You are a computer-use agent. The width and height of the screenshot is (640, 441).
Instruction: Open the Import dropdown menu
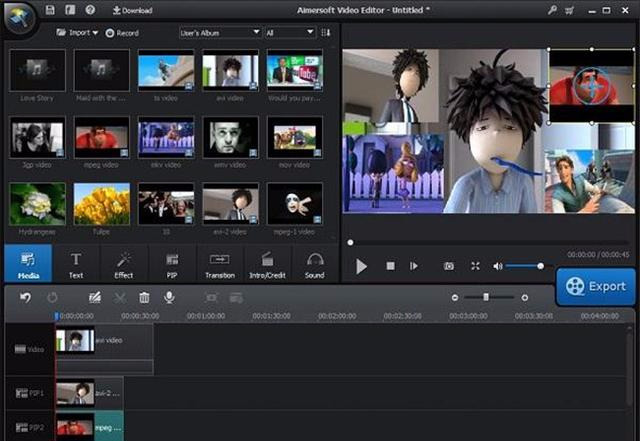[77, 33]
